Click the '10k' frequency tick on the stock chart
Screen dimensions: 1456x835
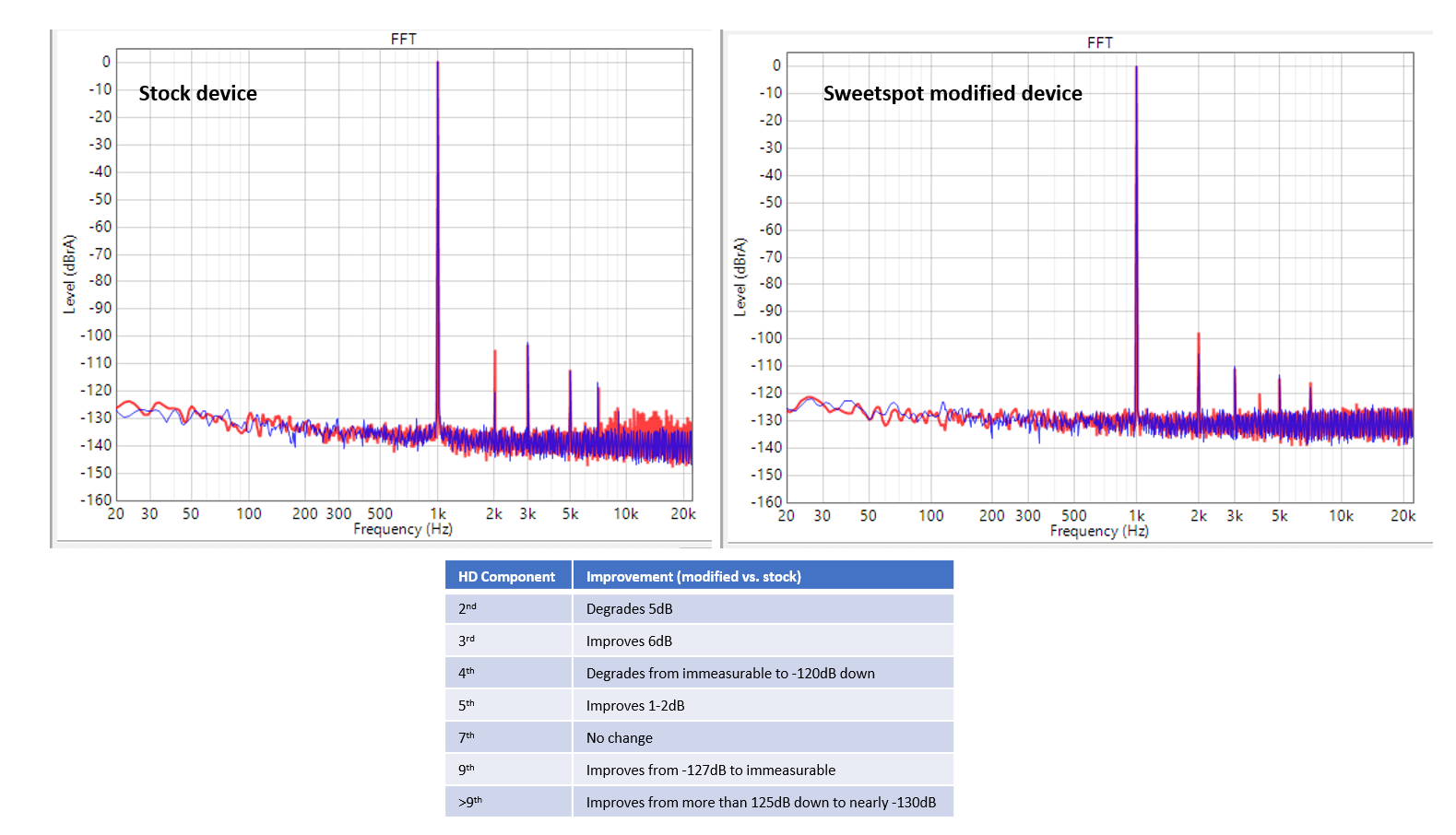626,513
